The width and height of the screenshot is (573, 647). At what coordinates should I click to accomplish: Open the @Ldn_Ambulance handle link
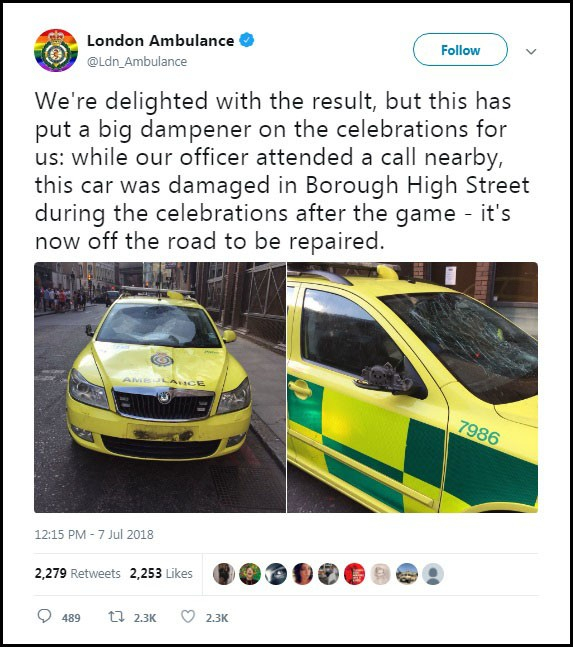[x=137, y=61]
